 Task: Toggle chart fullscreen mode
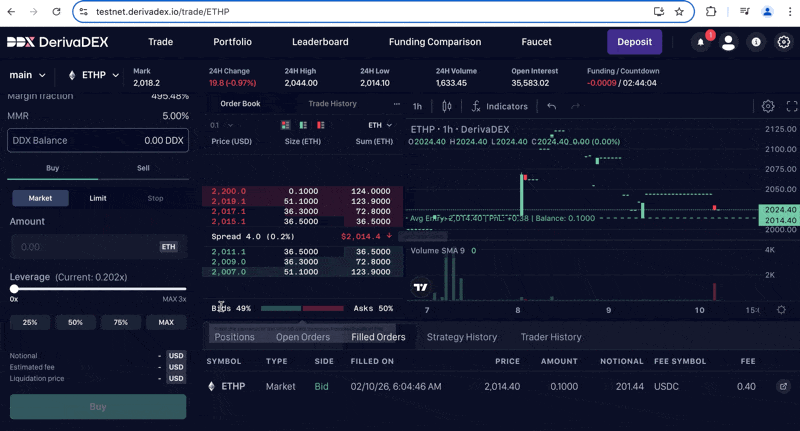click(x=792, y=106)
